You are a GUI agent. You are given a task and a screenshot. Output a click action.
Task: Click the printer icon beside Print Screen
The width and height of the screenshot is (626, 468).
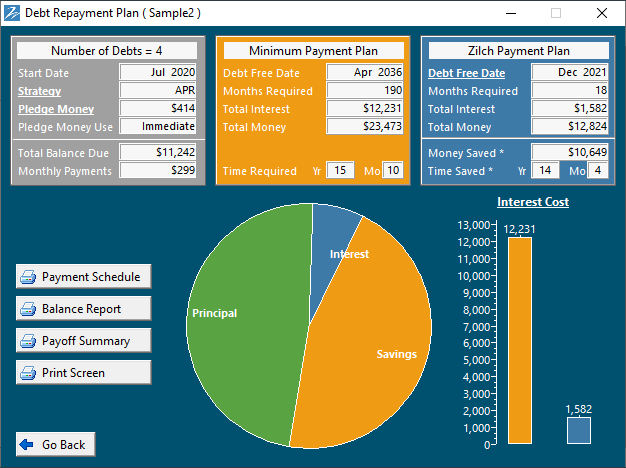[x=29, y=373]
